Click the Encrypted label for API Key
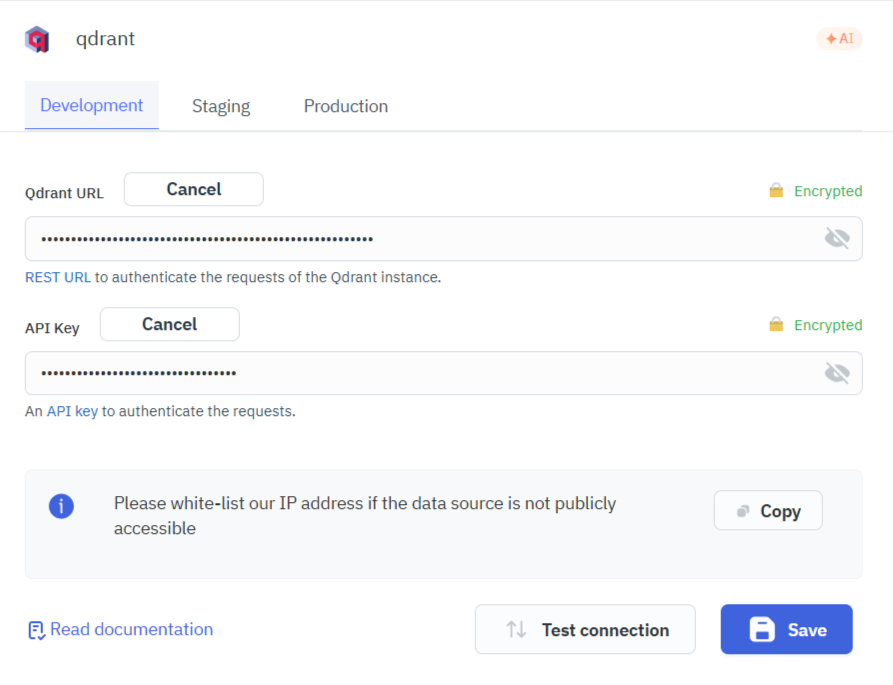 [x=828, y=325]
